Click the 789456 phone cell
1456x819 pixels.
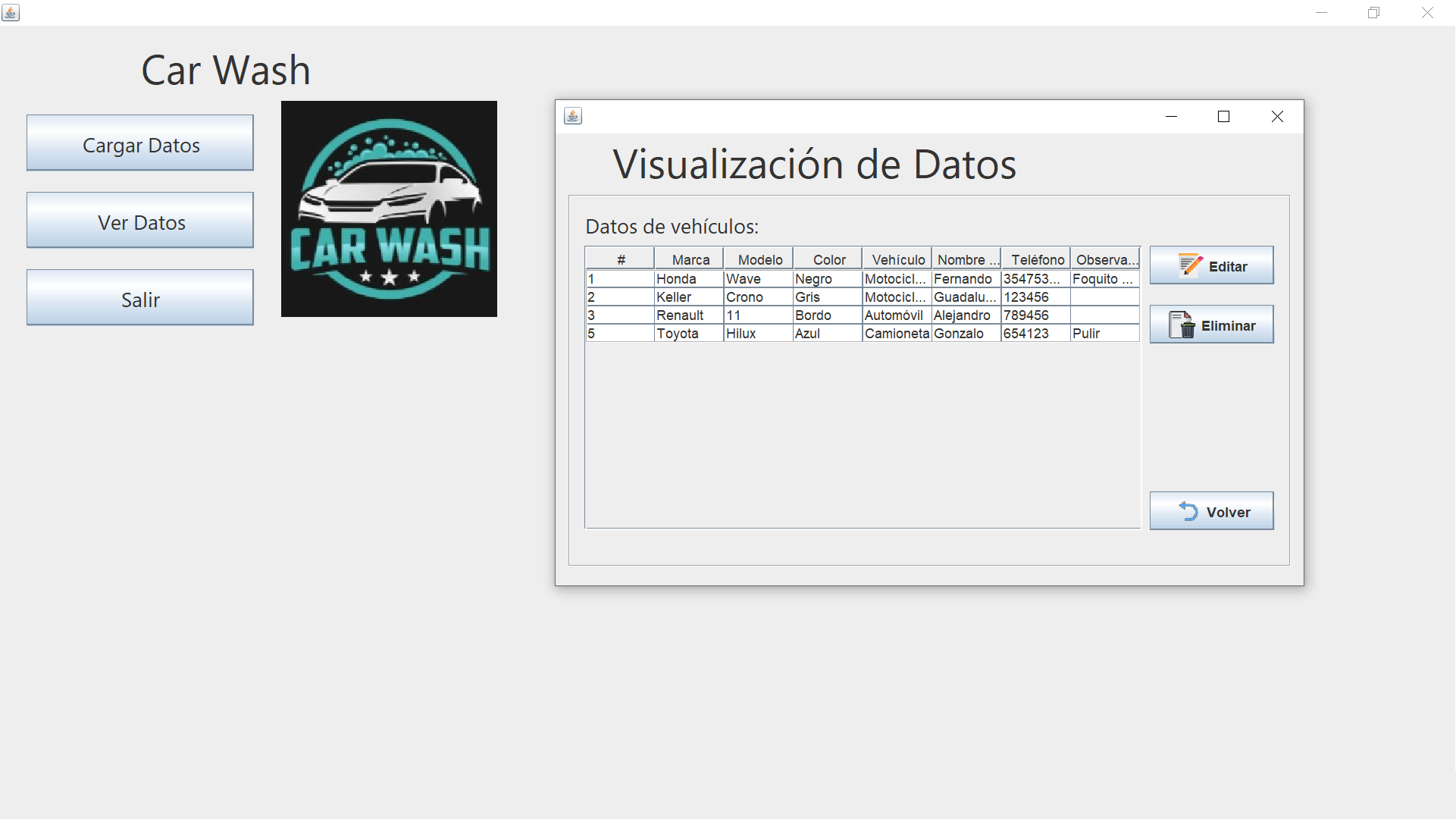tap(1036, 315)
